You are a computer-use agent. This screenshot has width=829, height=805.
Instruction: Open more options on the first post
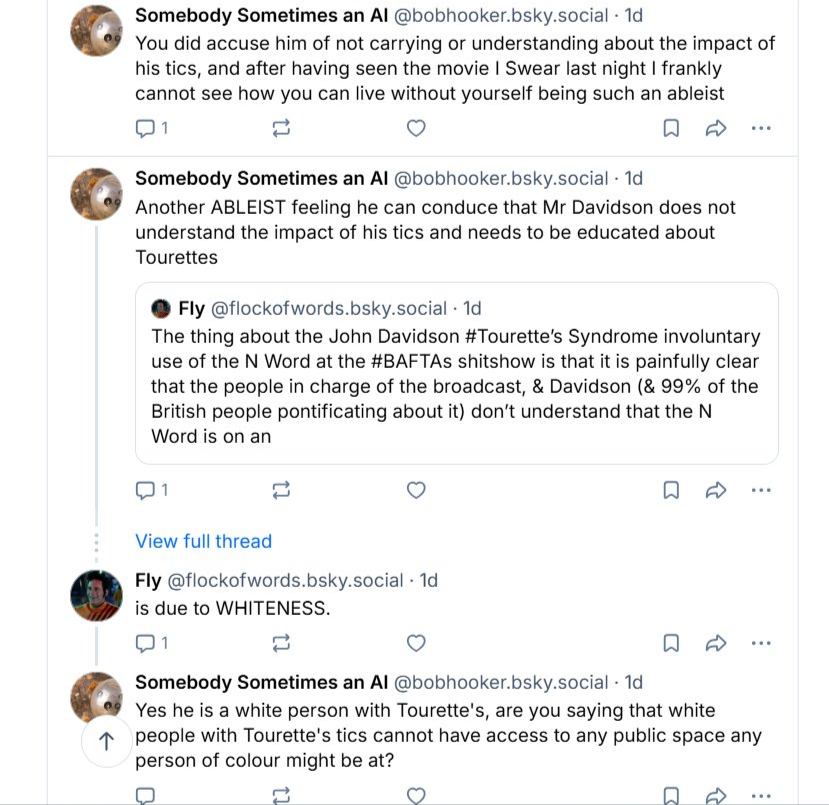tap(761, 128)
